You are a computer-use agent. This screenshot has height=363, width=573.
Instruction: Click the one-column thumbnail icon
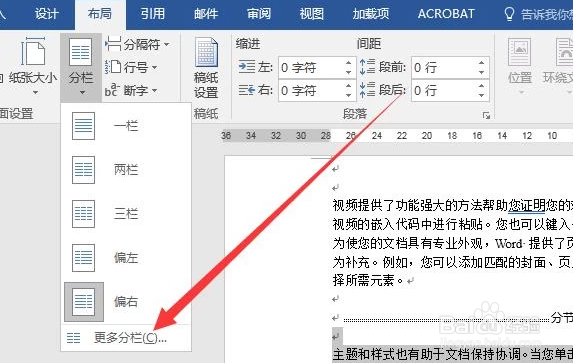(x=83, y=126)
